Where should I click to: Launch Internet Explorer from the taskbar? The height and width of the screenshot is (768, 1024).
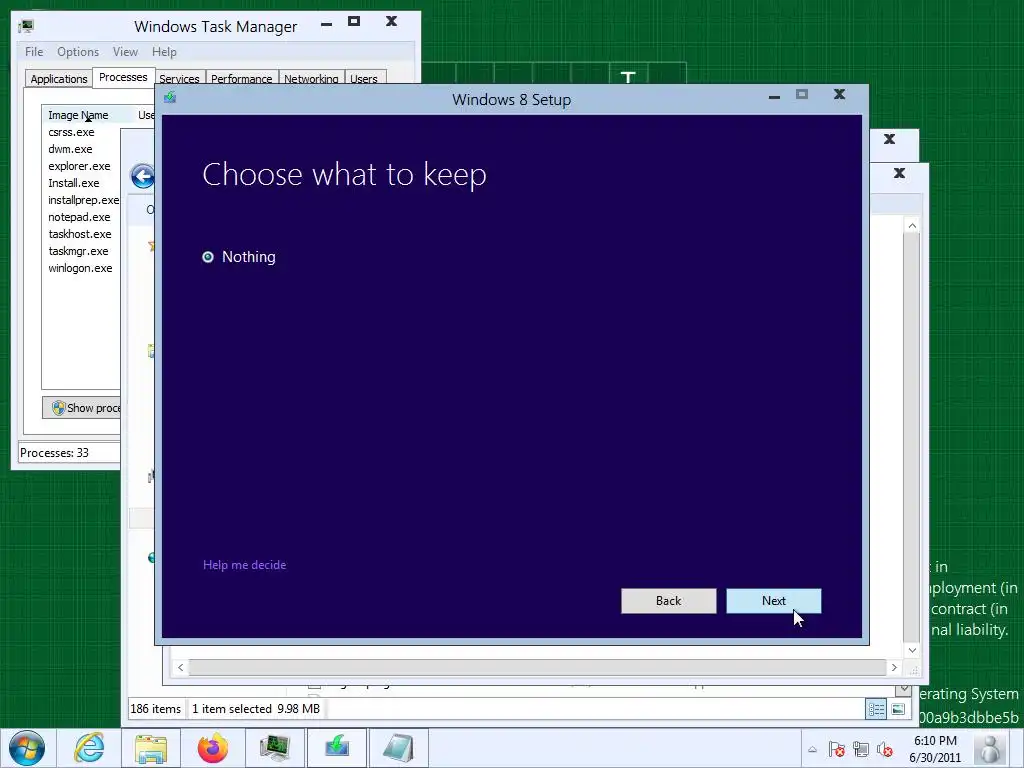(89, 748)
